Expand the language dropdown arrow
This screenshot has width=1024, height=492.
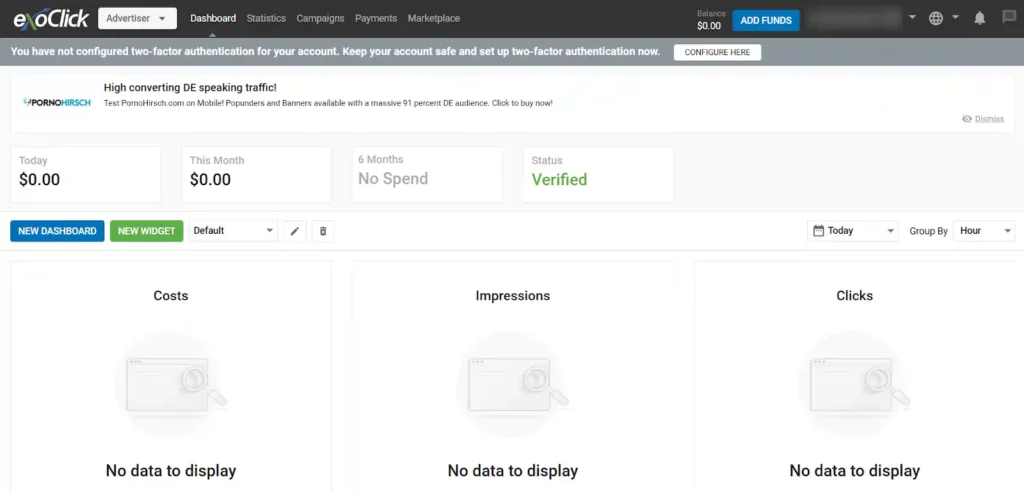click(955, 17)
